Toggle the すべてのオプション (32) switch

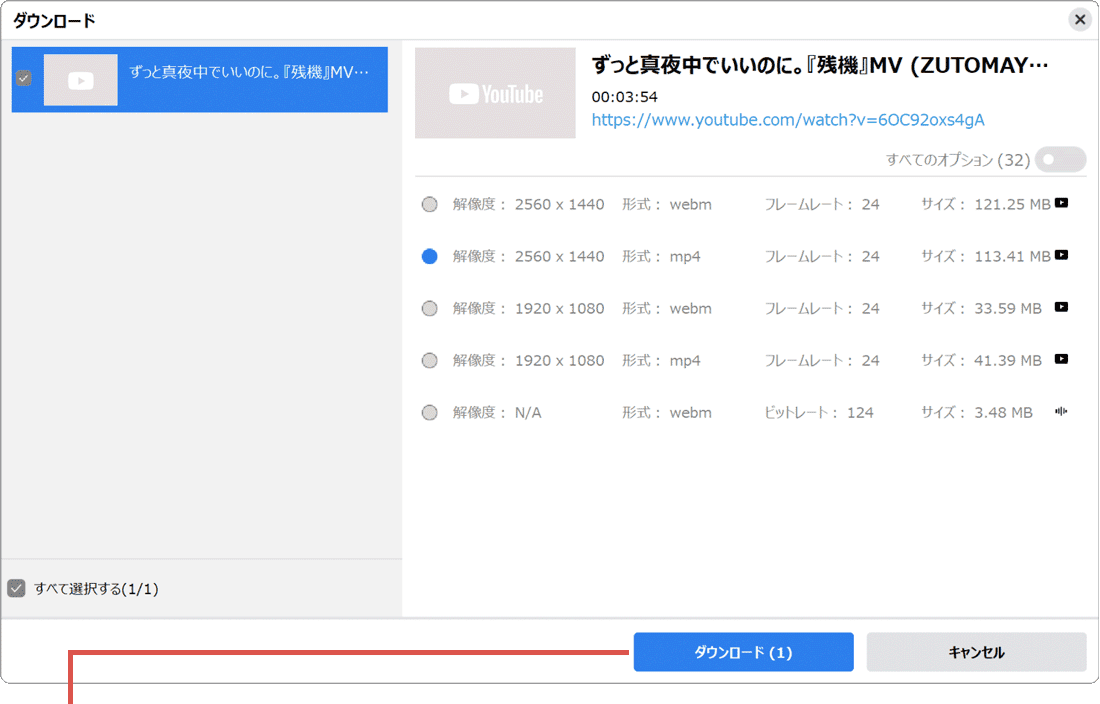(1058, 159)
